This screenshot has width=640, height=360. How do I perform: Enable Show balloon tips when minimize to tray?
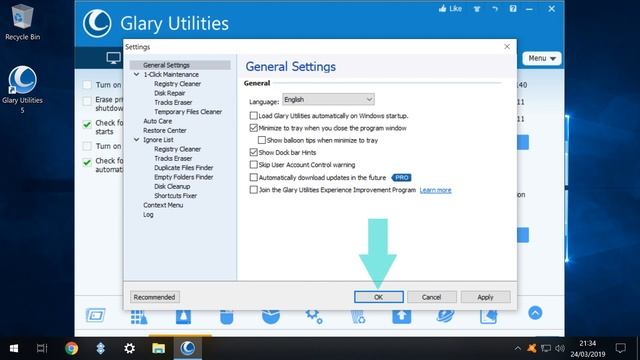pyautogui.click(x=262, y=140)
